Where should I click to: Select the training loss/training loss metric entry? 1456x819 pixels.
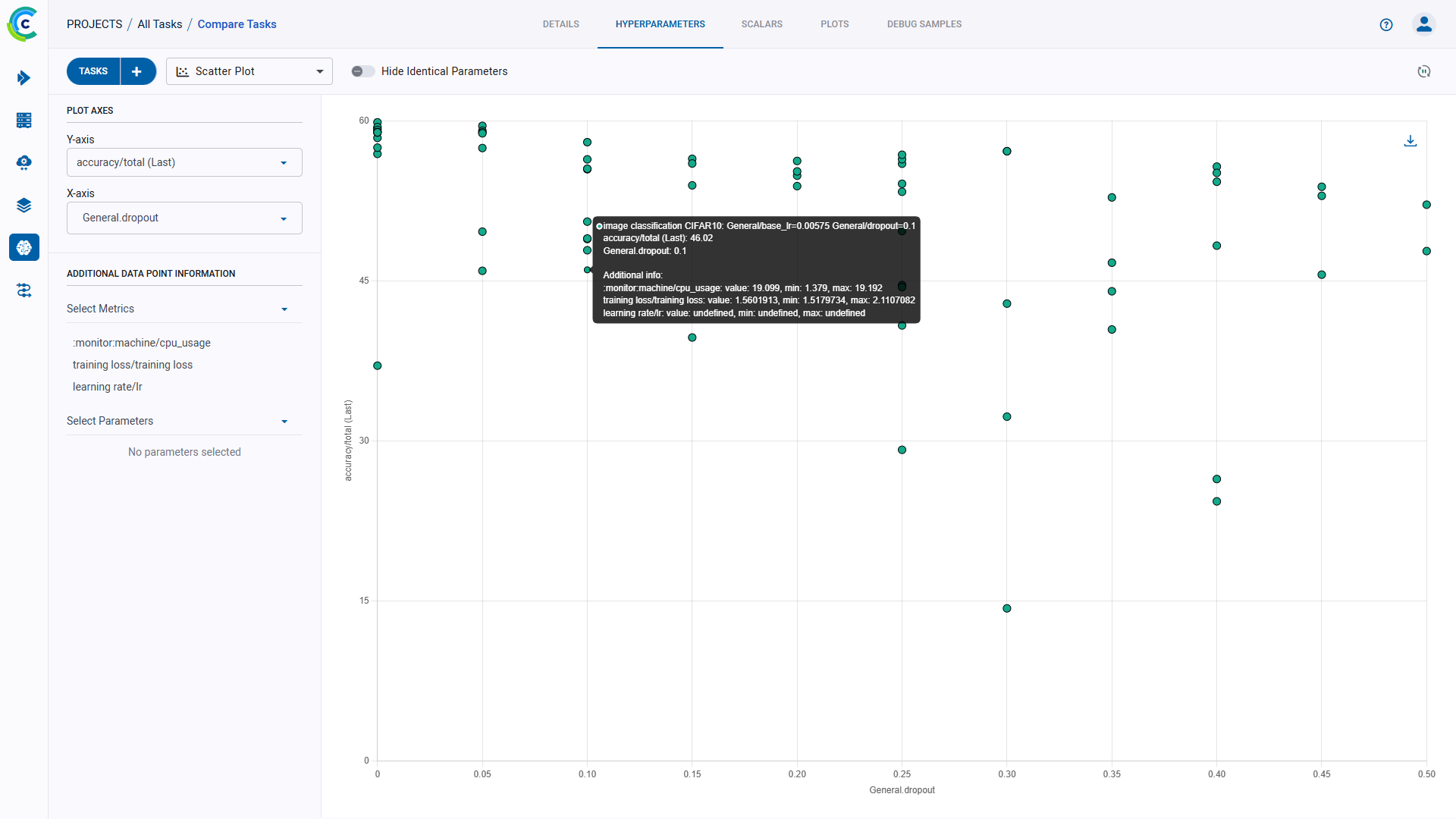coord(132,365)
